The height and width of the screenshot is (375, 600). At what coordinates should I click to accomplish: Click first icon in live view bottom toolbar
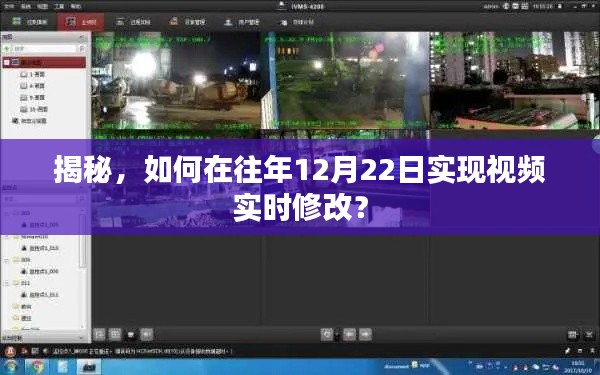(x=99, y=334)
